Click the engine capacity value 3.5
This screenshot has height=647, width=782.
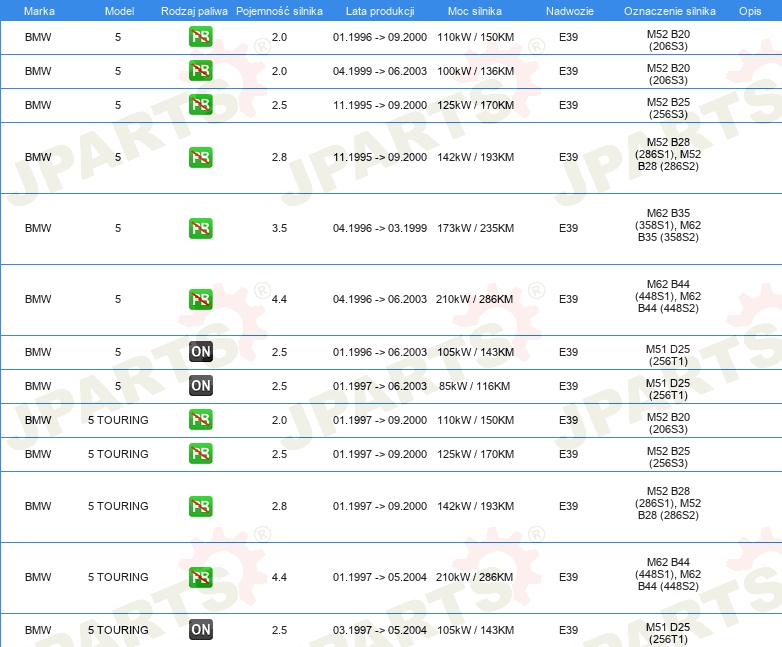tap(279, 228)
